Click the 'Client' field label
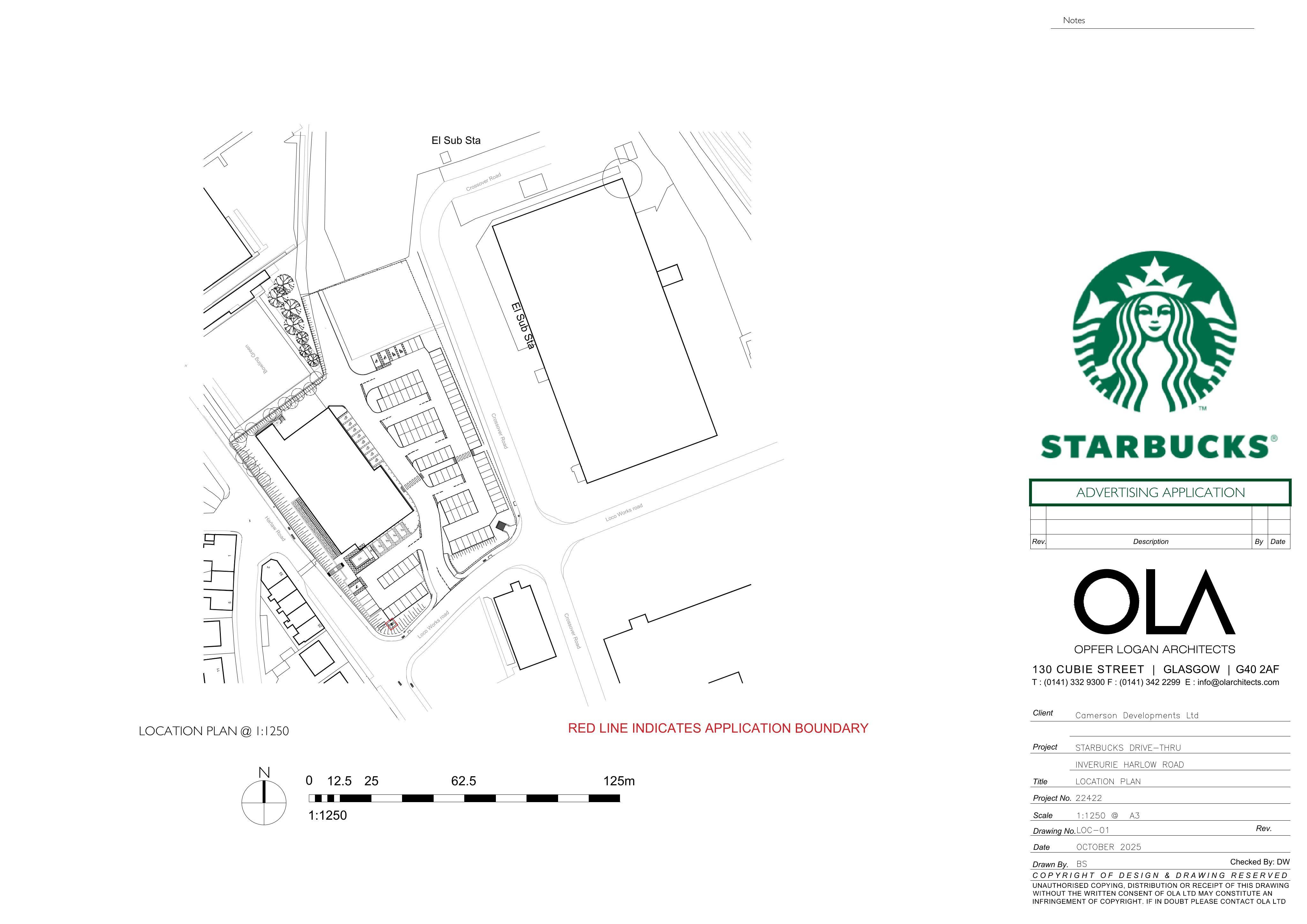The height and width of the screenshot is (924, 1307). tap(1043, 713)
